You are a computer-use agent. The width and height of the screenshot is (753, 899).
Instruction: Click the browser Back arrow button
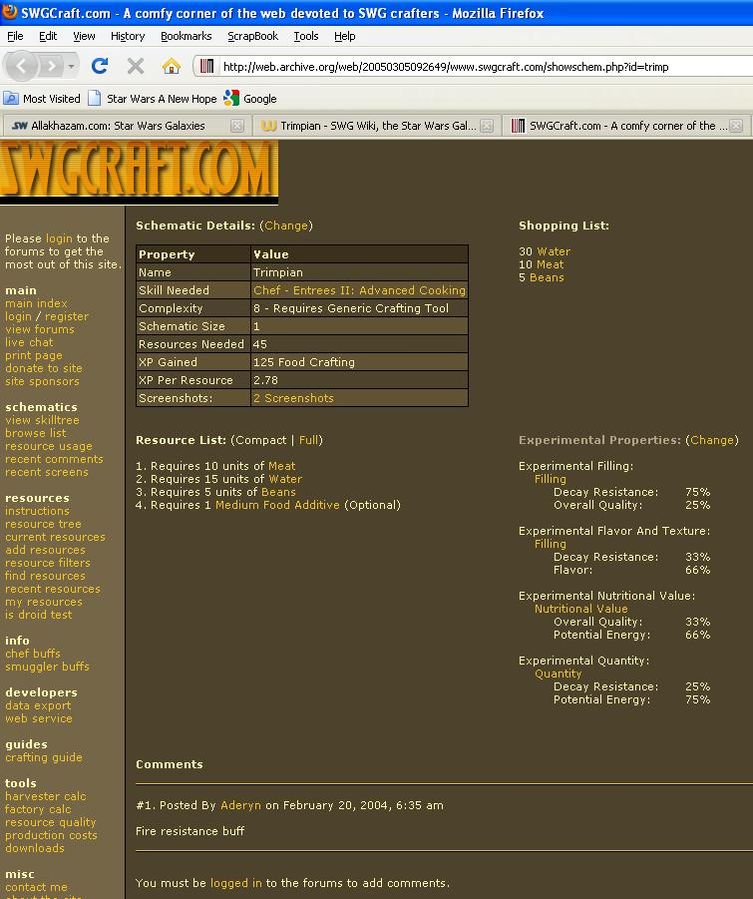tap(22, 66)
